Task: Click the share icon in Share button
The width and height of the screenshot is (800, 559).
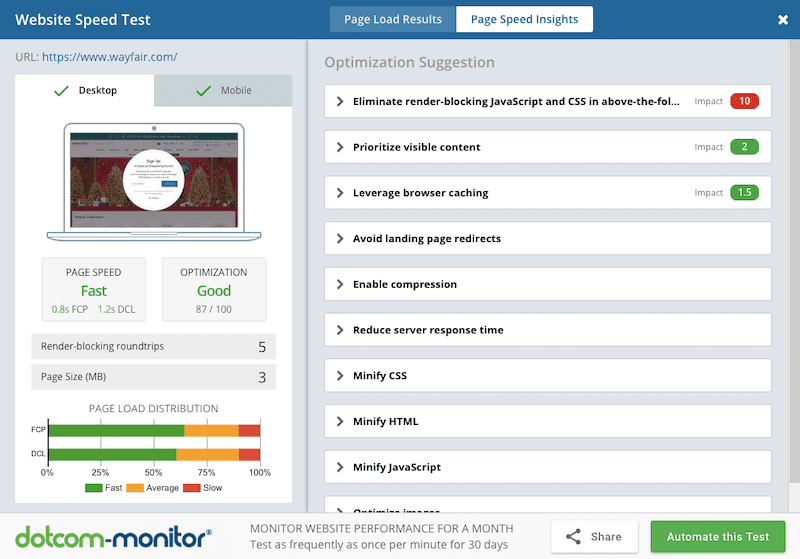Action: (x=573, y=537)
